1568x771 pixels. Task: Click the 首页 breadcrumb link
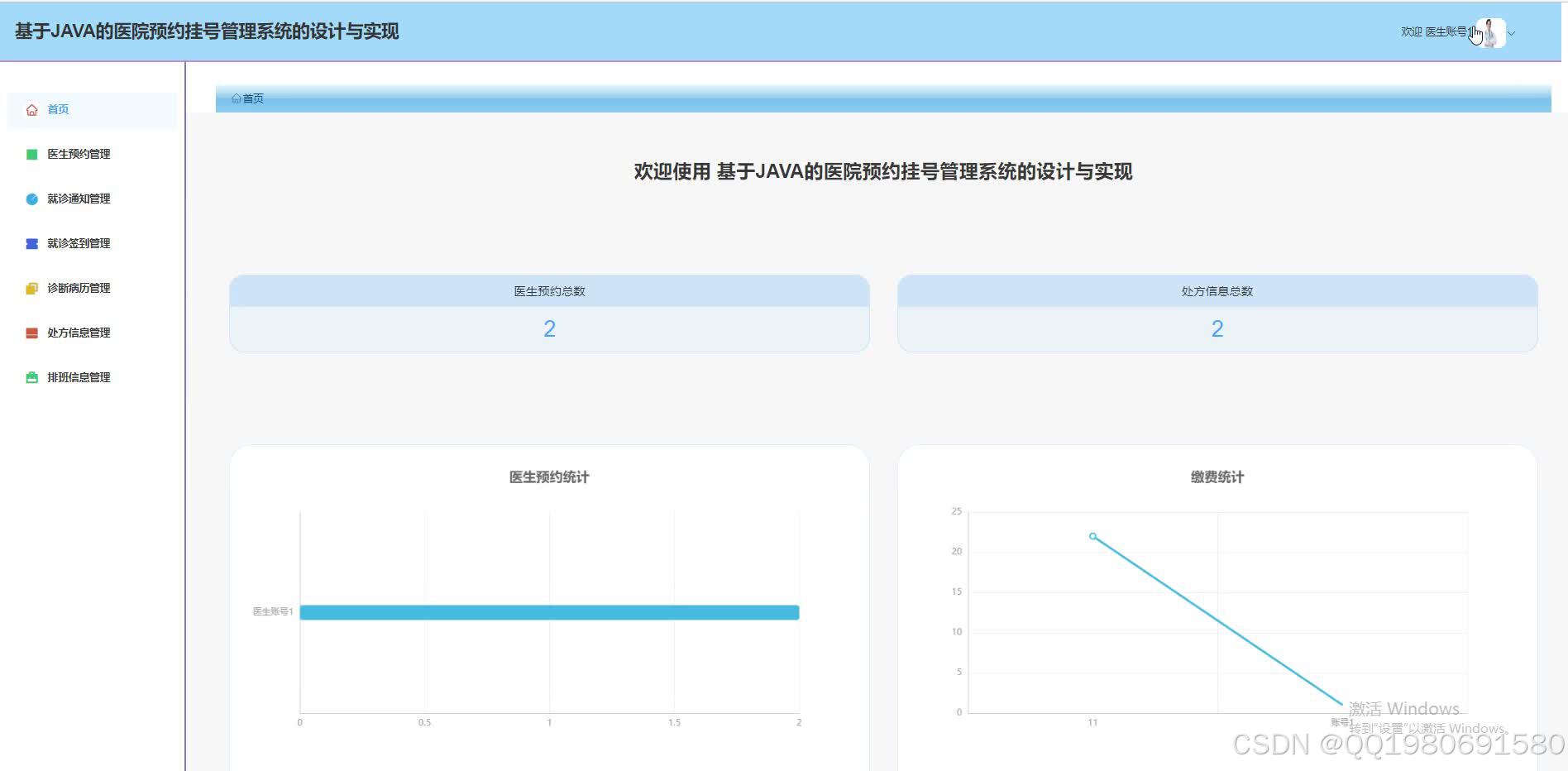pyautogui.click(x=252, y=98)
